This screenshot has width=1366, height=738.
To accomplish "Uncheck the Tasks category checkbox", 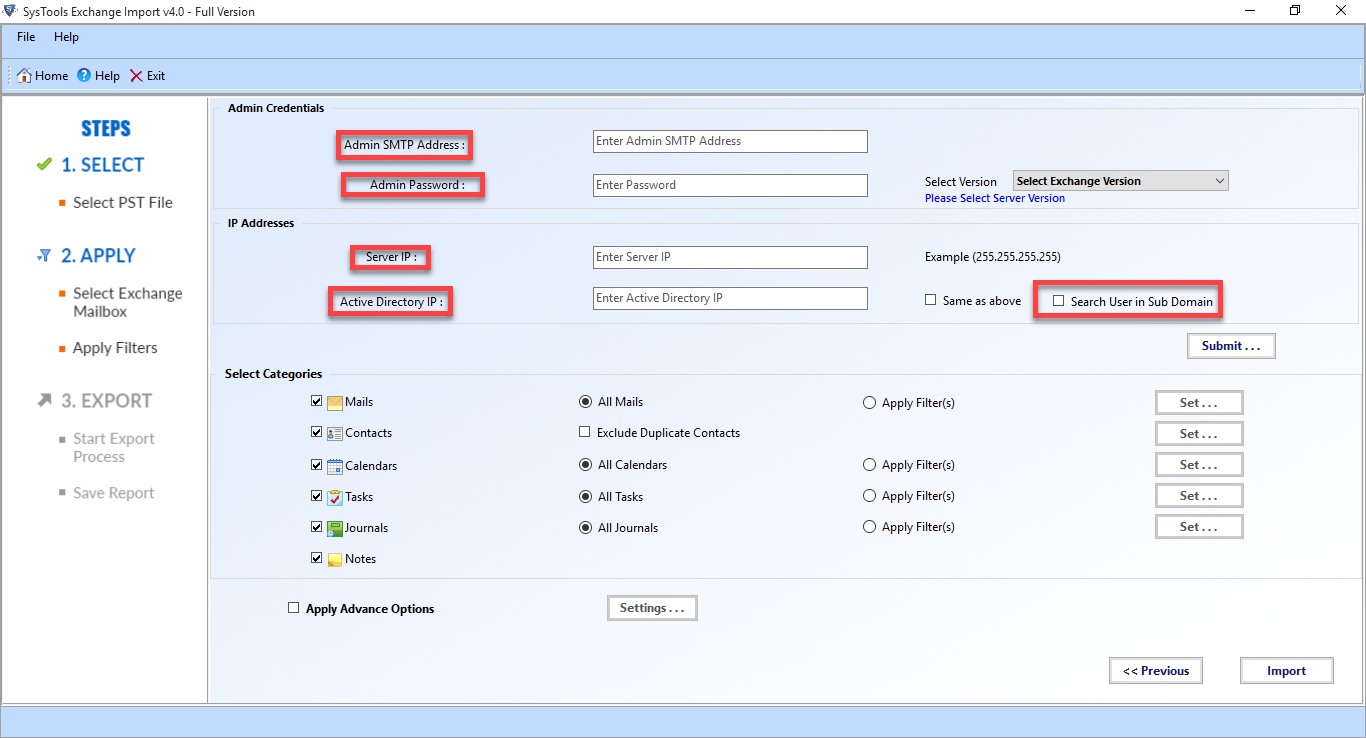I will [x=317, y=496].
